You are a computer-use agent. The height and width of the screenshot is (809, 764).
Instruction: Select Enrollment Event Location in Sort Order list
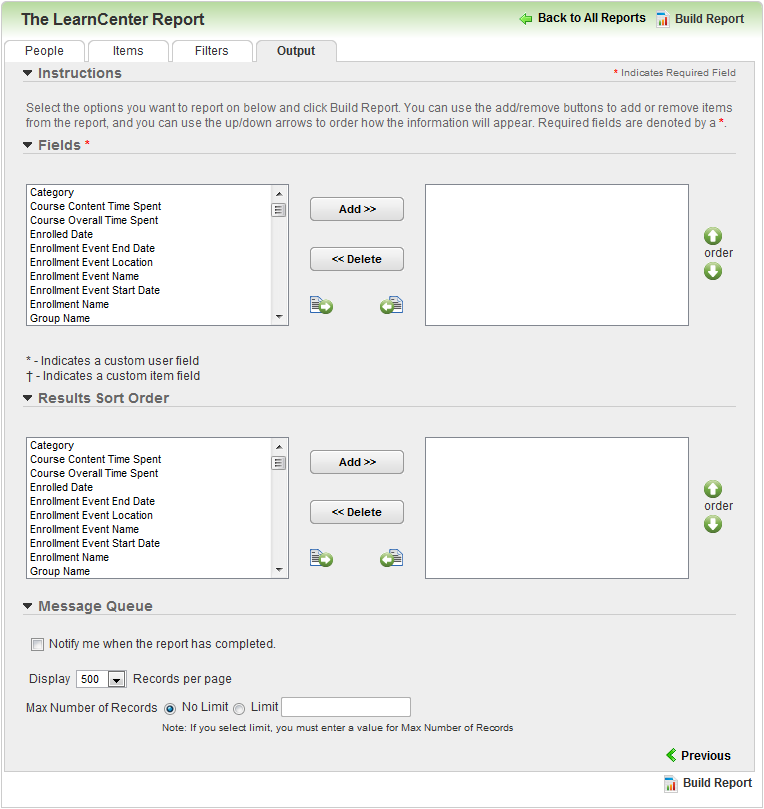pos(149,515)
